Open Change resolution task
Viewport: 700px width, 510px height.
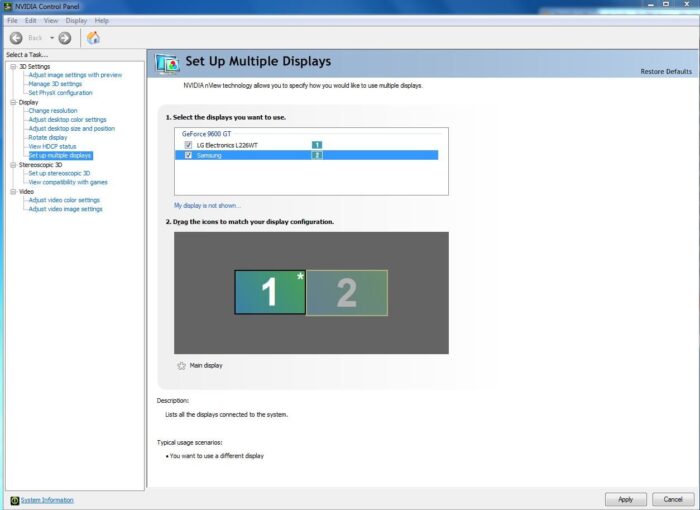[x=53, y=111]
